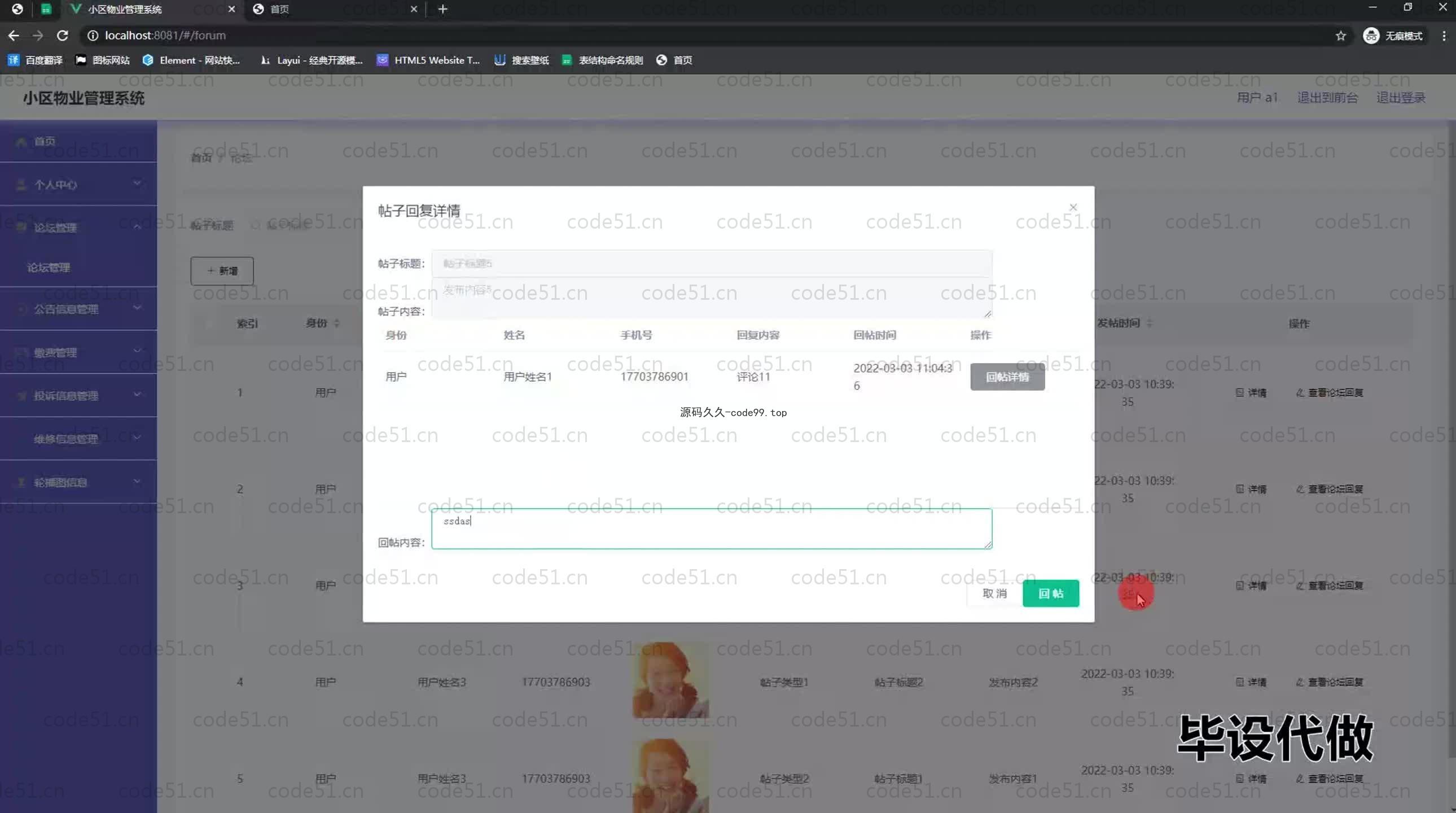
Task: Expand 投诉信息管理 sidebar menu
Action: pos(78,395)
